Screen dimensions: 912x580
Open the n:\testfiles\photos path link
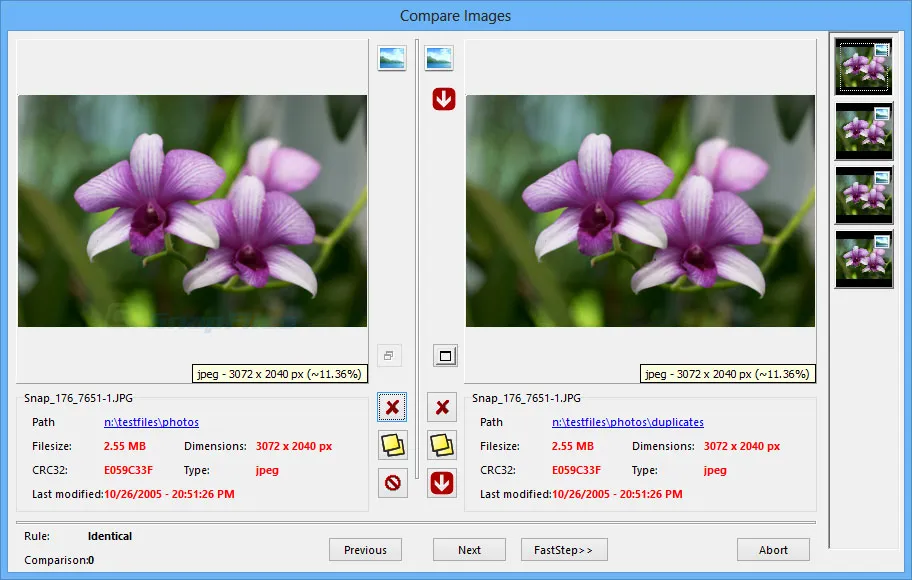pos(151,422)
